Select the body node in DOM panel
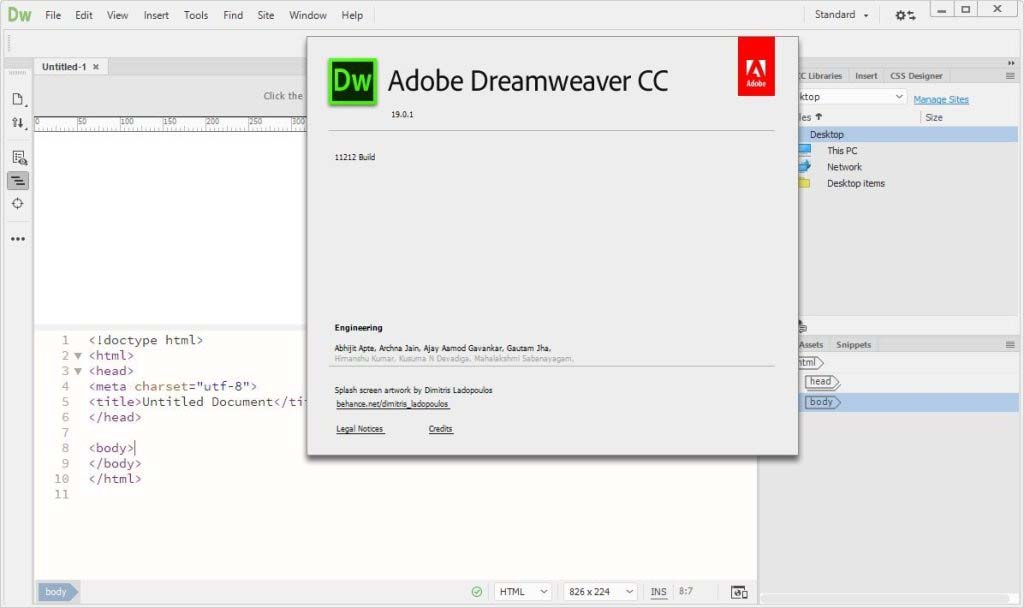The height and width of the screenshot is (608, 1024). [823, 402]
